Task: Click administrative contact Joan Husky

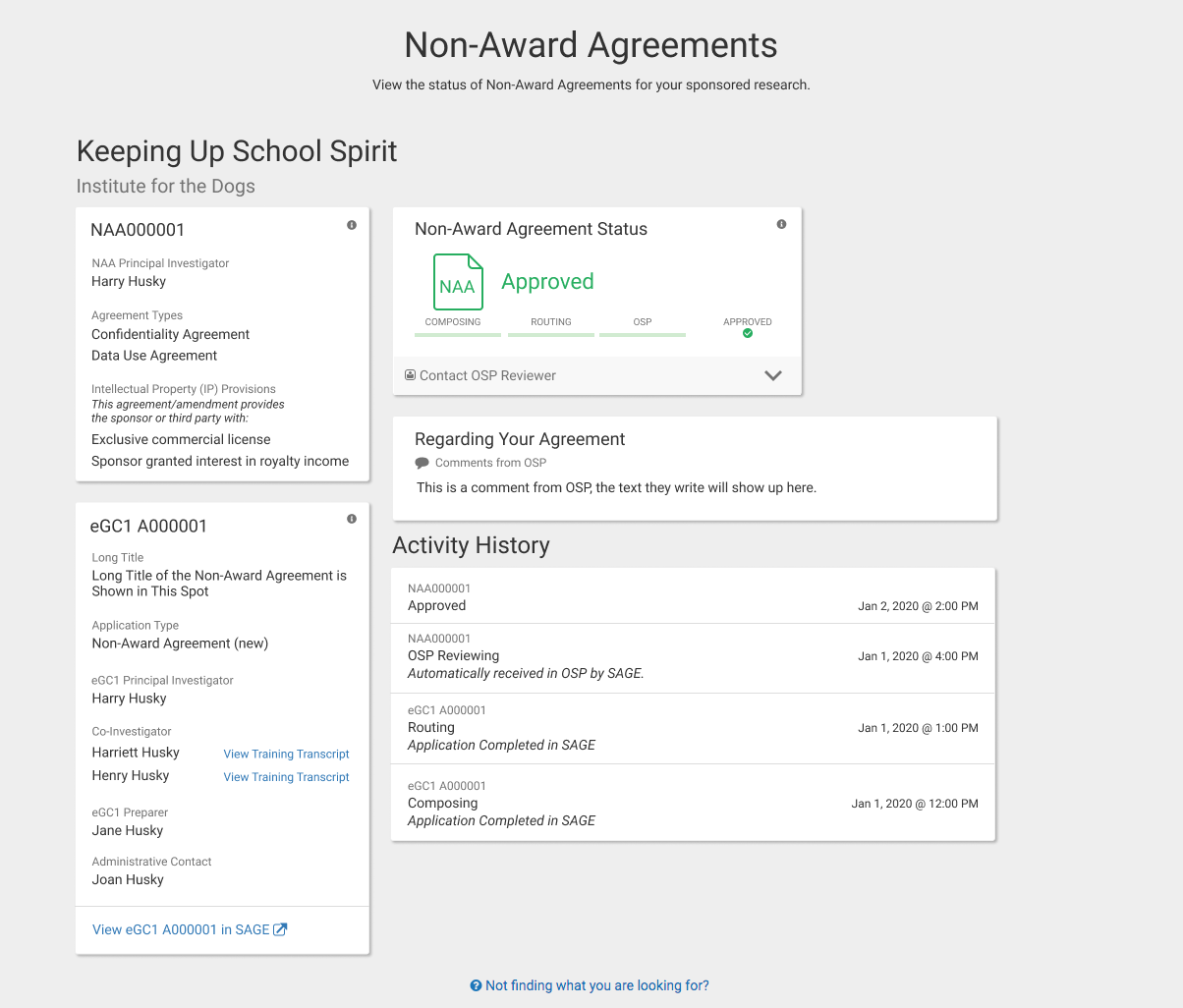Action: click(x=128, y=879)
